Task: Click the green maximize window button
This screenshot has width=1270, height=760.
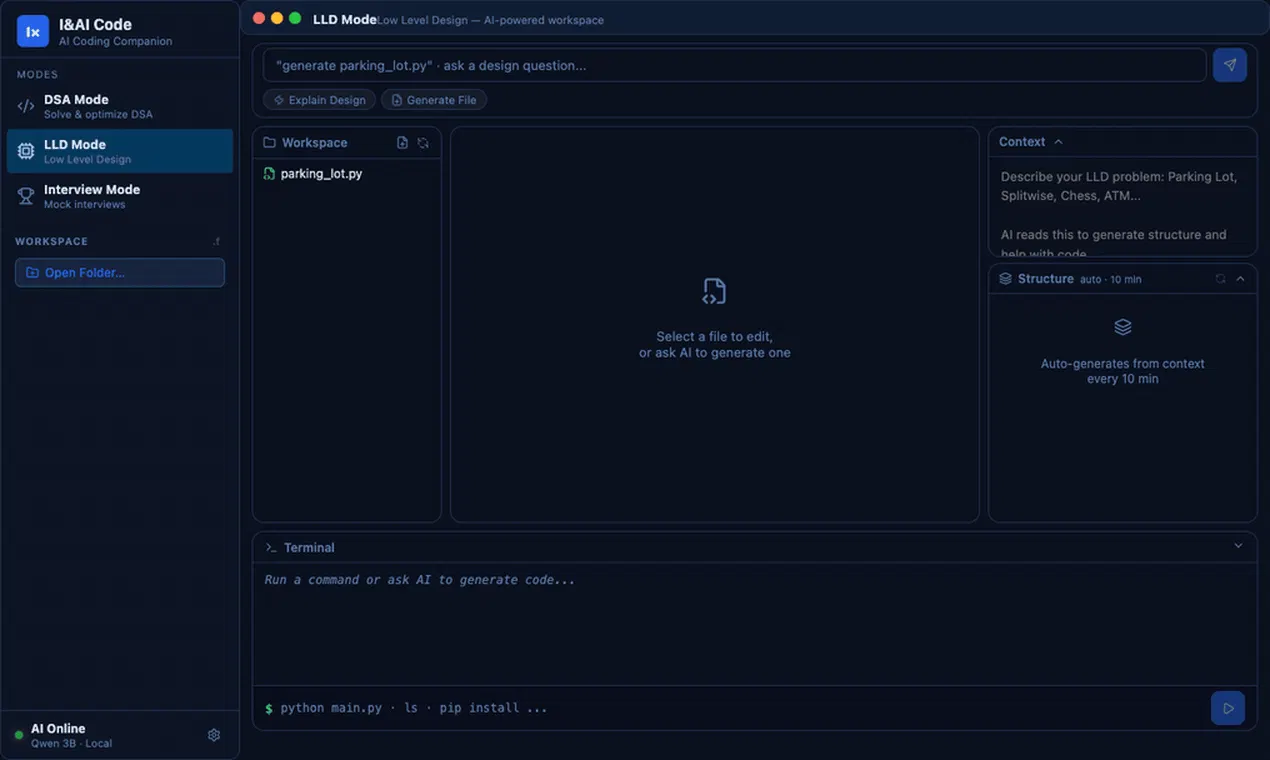Action: point(295,18)
